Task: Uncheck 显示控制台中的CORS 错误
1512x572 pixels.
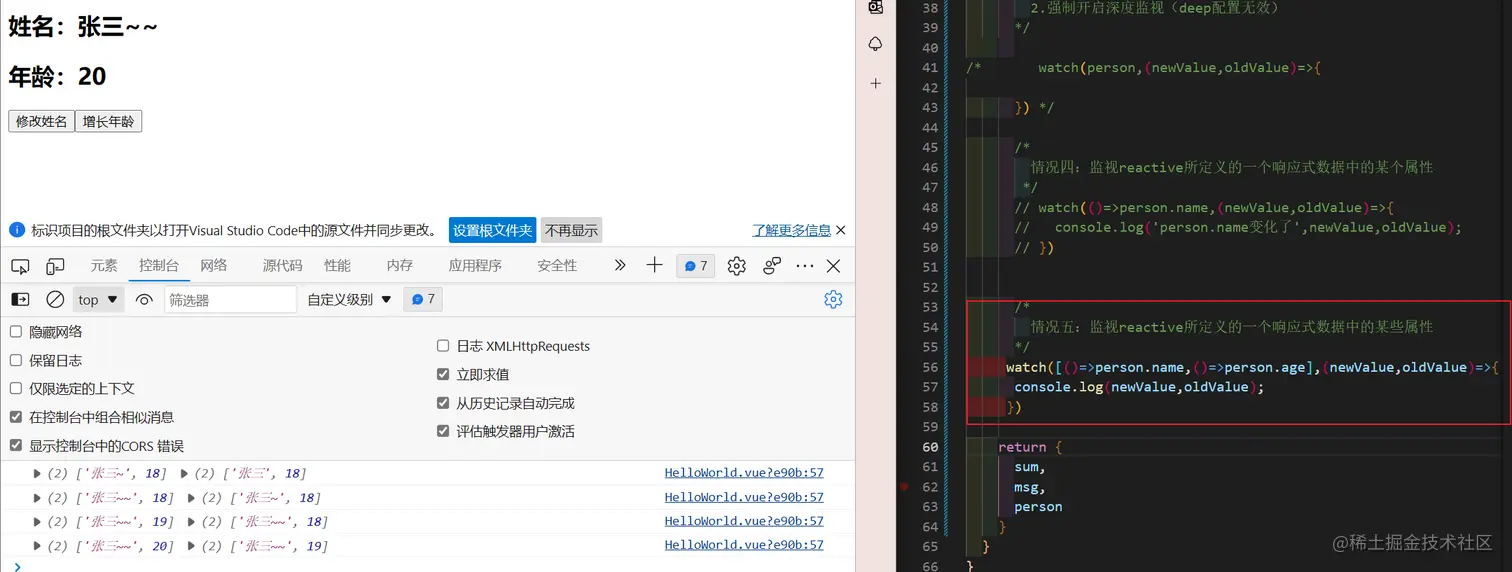Action: [x=15, y=445]
